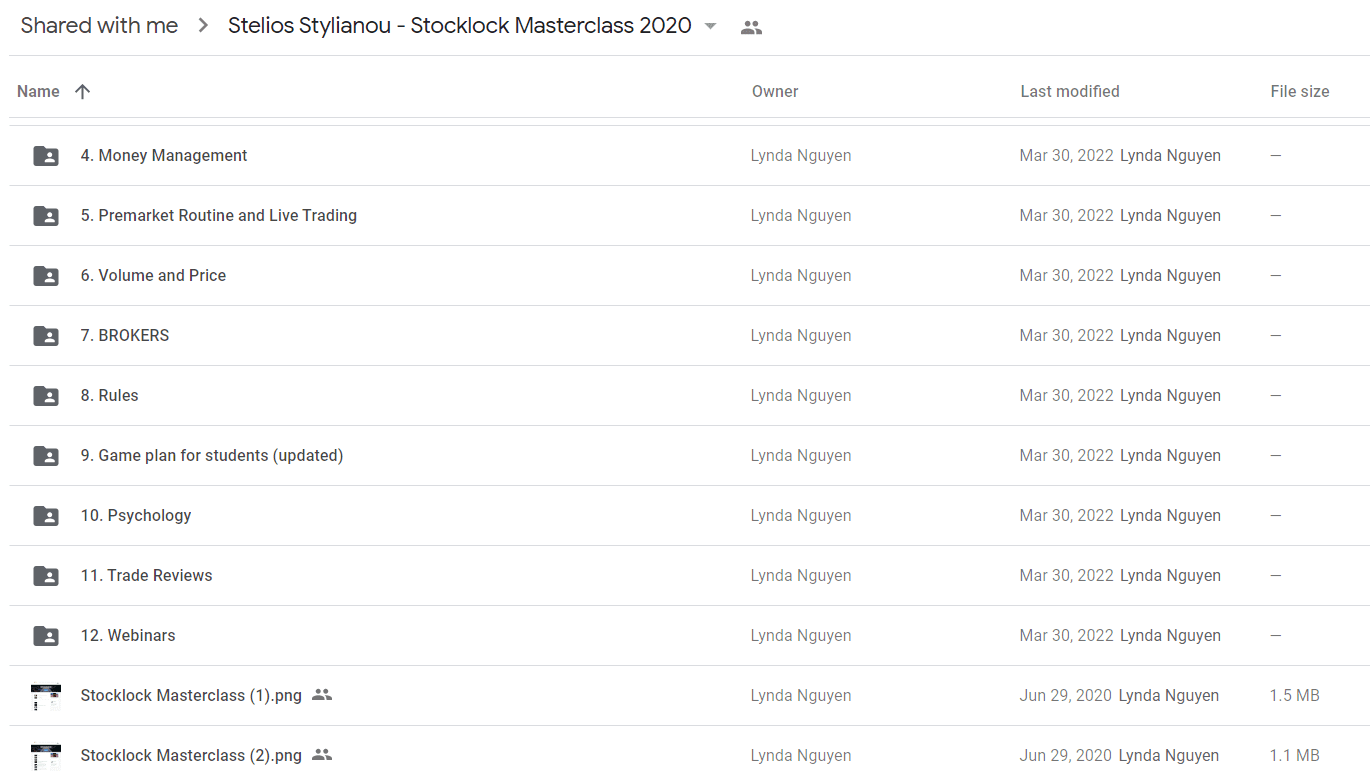Image resolution: width=1370 pixels, height=782 pixels.
Task: Select the 12. Webinars folder icon
Action: tap(46, 636)
